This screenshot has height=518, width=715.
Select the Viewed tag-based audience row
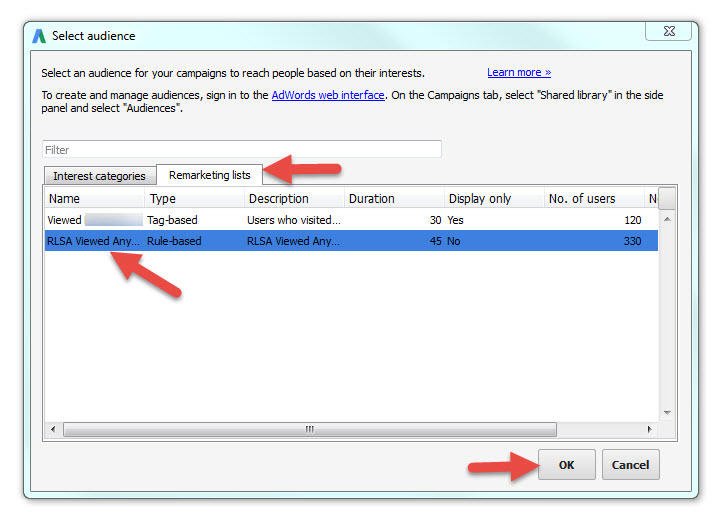coord(351,220)
